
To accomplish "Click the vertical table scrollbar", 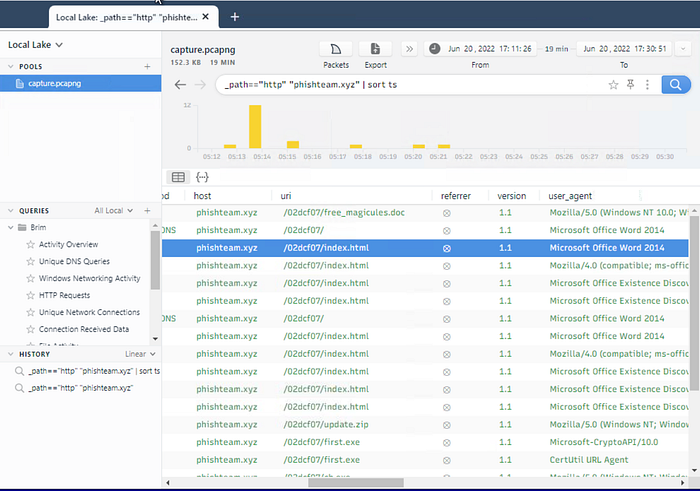I will 694,304.
